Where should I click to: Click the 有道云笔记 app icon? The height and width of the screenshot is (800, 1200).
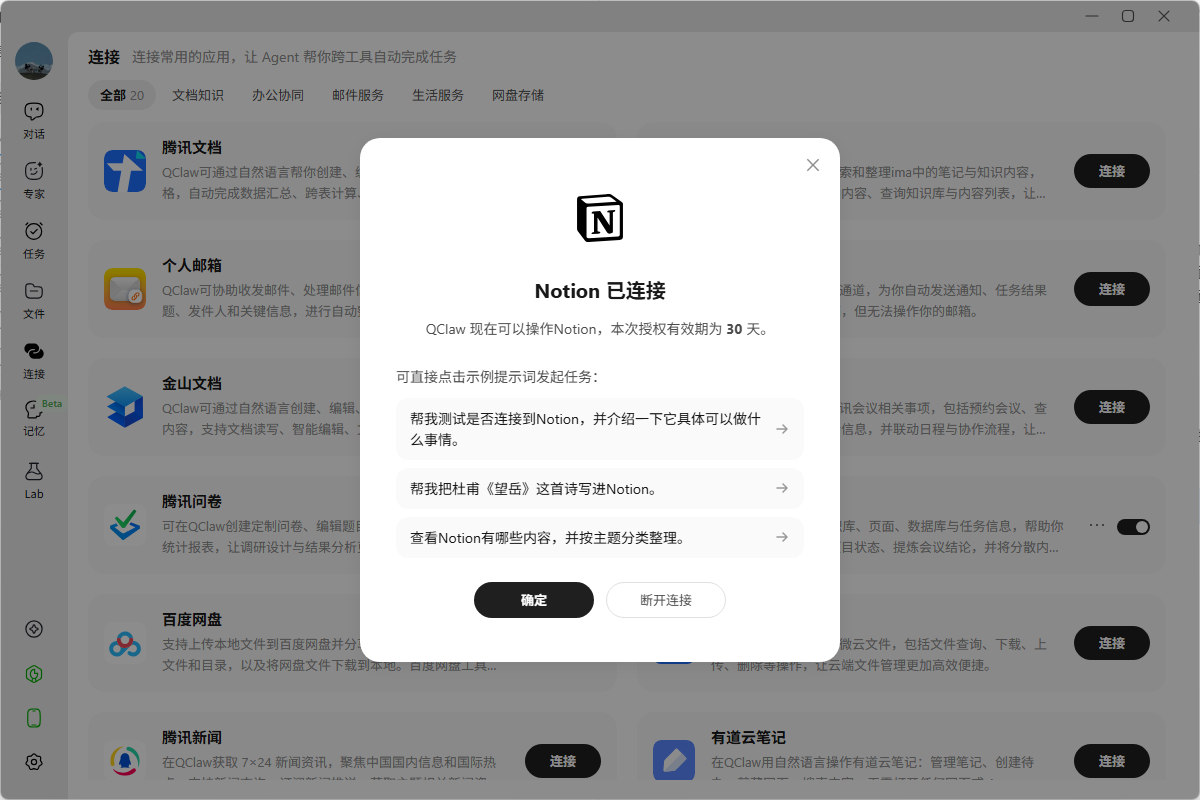(x=674, y=761)
